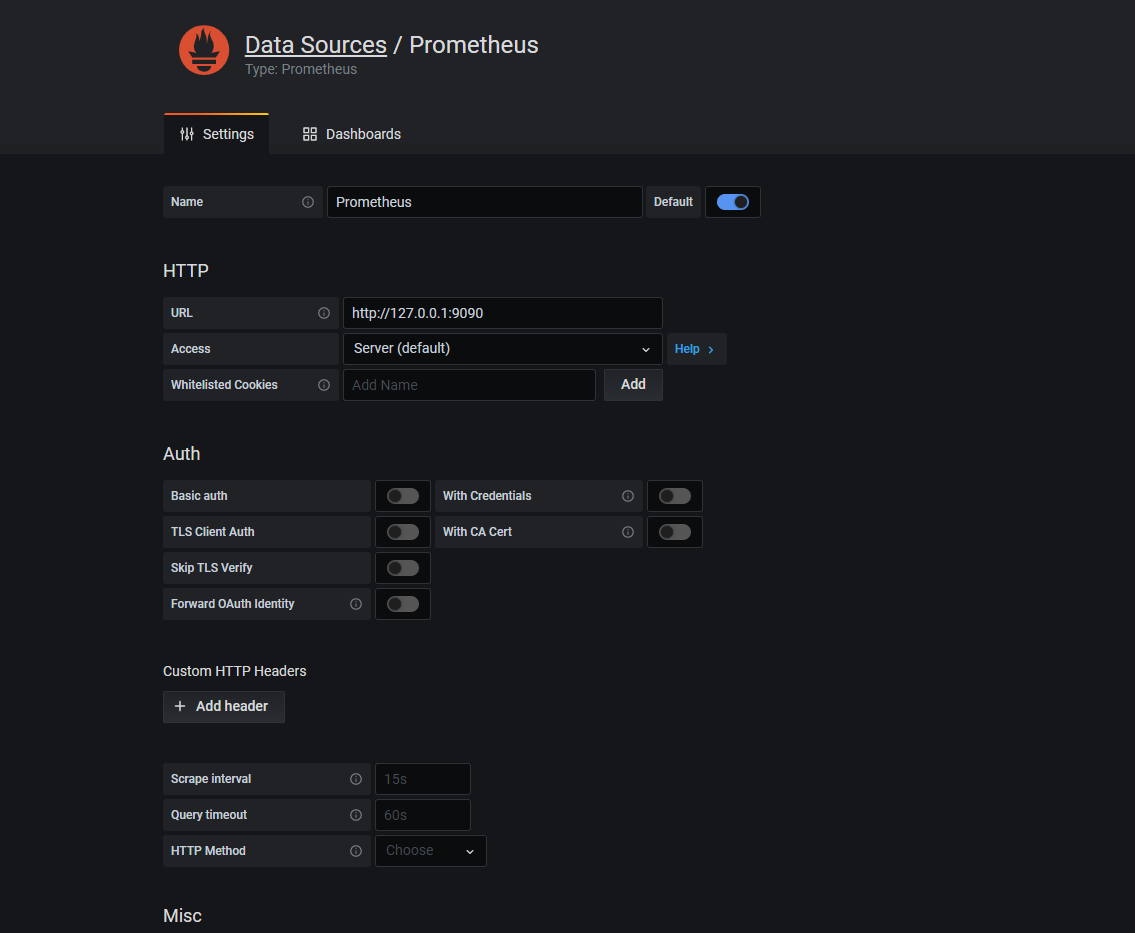The height and width of the screenshot is (933, 1135).
Task: Click the With CA Cert info icon
Action: point(628,532)
